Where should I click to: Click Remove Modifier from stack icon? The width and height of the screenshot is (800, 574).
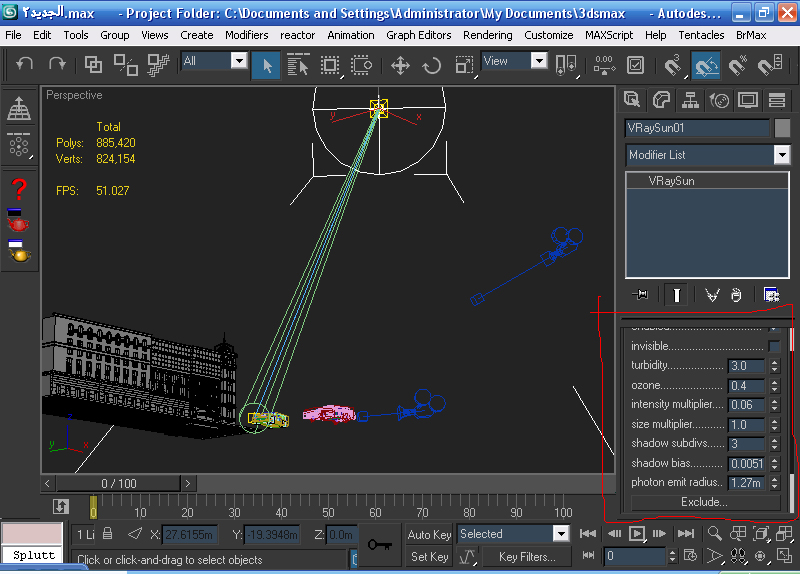(x=736, y=294)
